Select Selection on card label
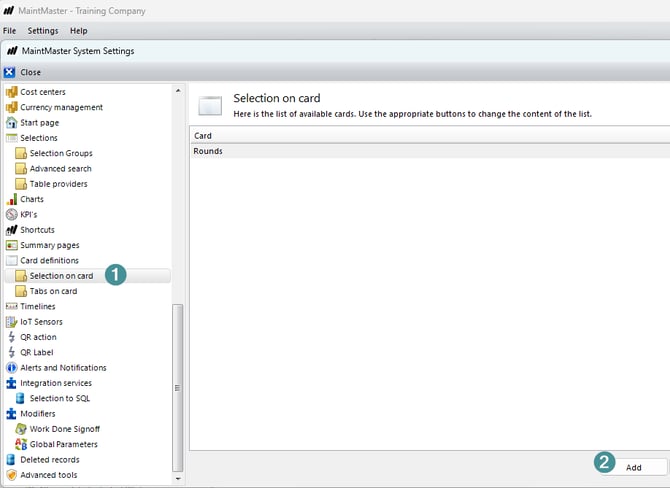 (x=62, y=276)
